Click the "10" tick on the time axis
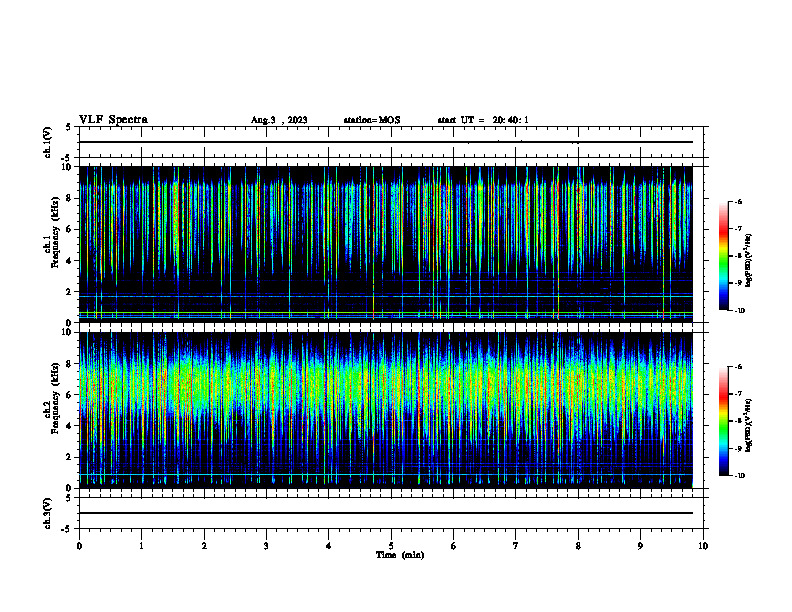 (703, 546)
